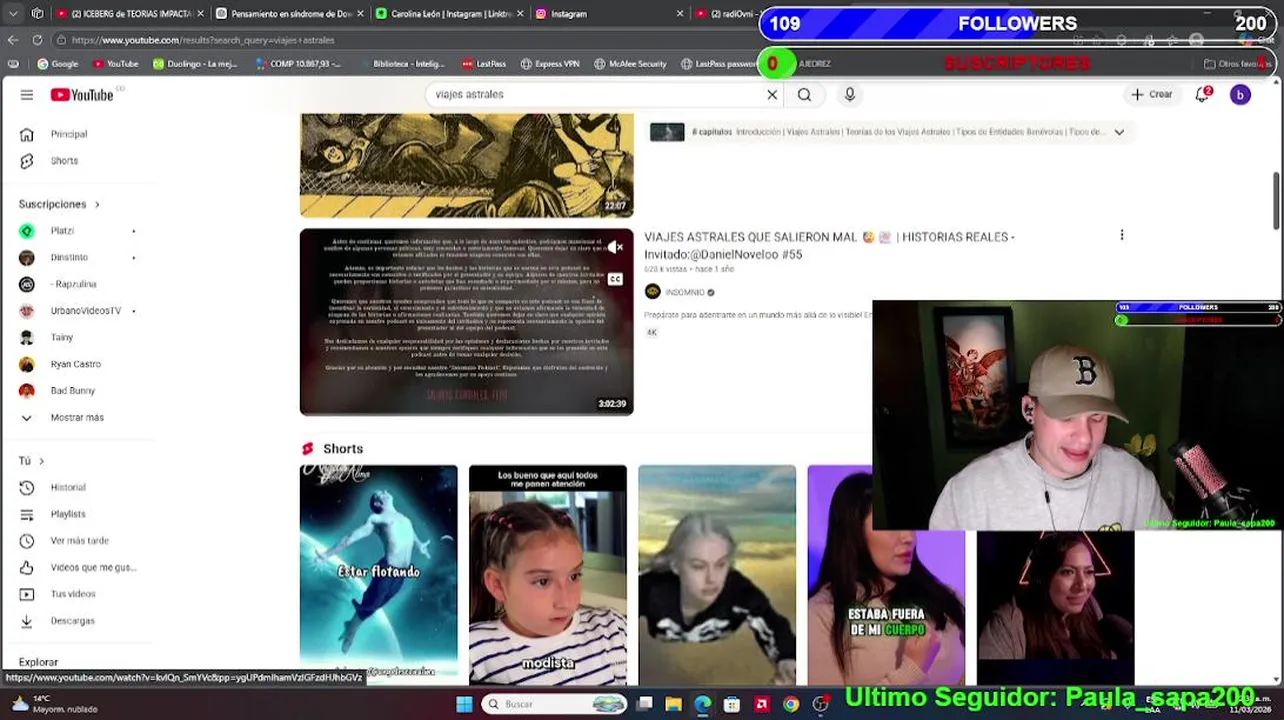
Task: Open Shorts in the sidebar
Action: [x=64, y=161]
